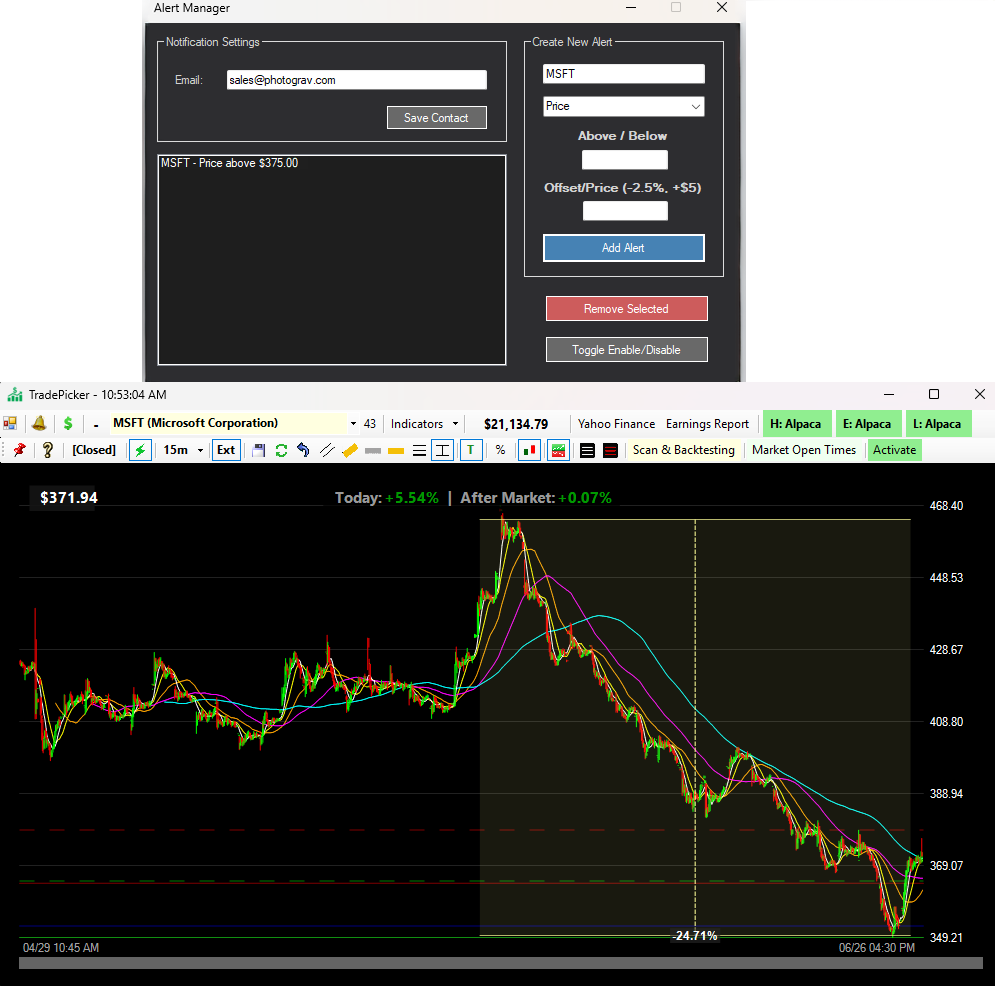Click the dash button before symbol box
995x986 pixels.
tap(96, 424)
